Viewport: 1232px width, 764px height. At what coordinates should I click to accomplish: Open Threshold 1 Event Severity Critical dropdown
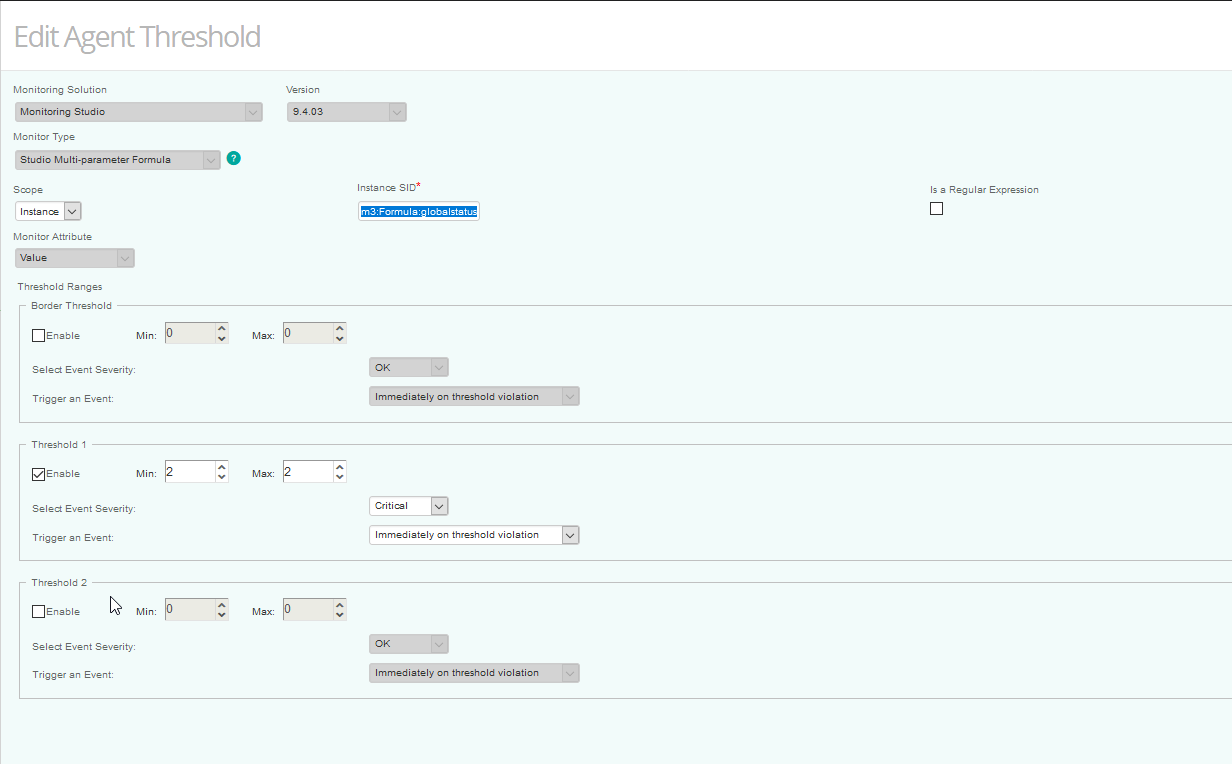408,506
